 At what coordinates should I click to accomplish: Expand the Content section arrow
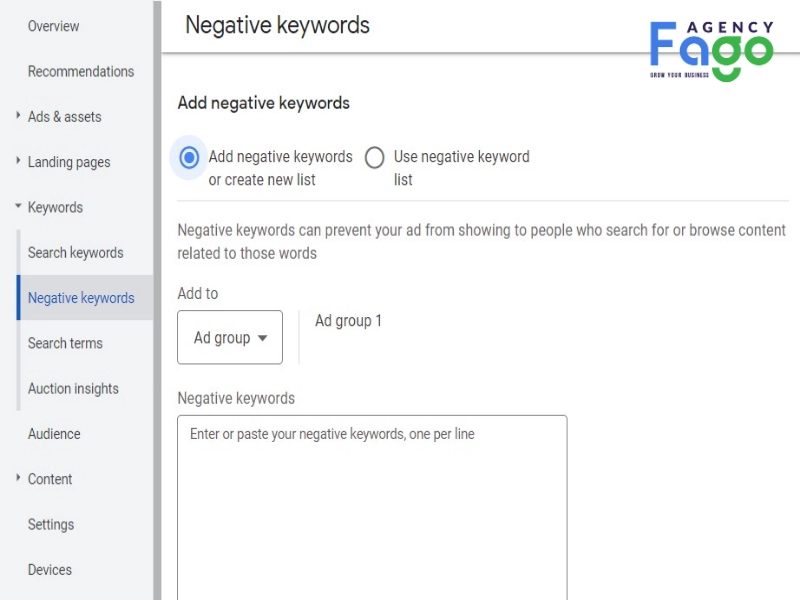[x=18, y=478]
